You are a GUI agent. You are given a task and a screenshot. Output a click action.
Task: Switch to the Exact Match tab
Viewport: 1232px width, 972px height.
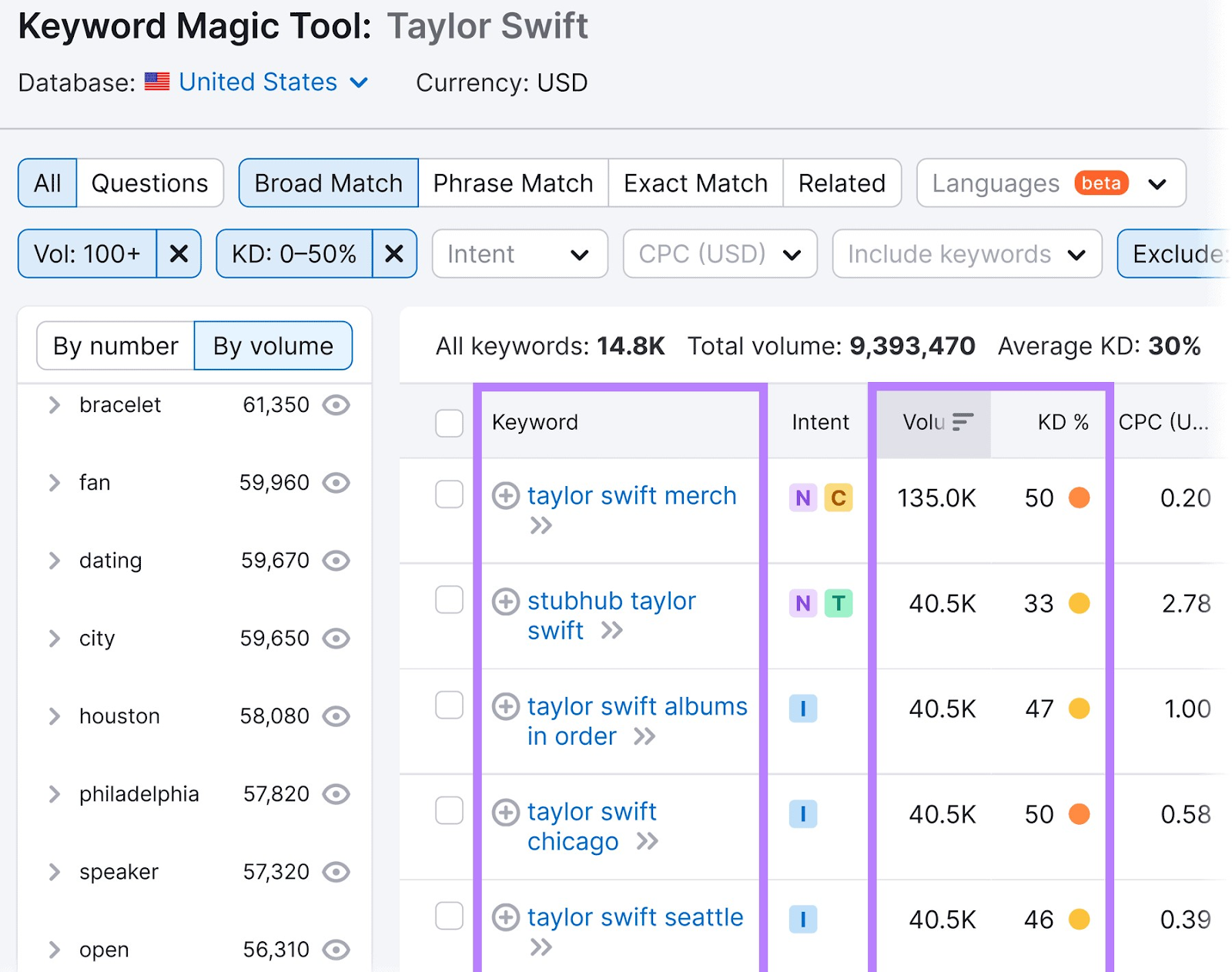(x=694, y=183)
